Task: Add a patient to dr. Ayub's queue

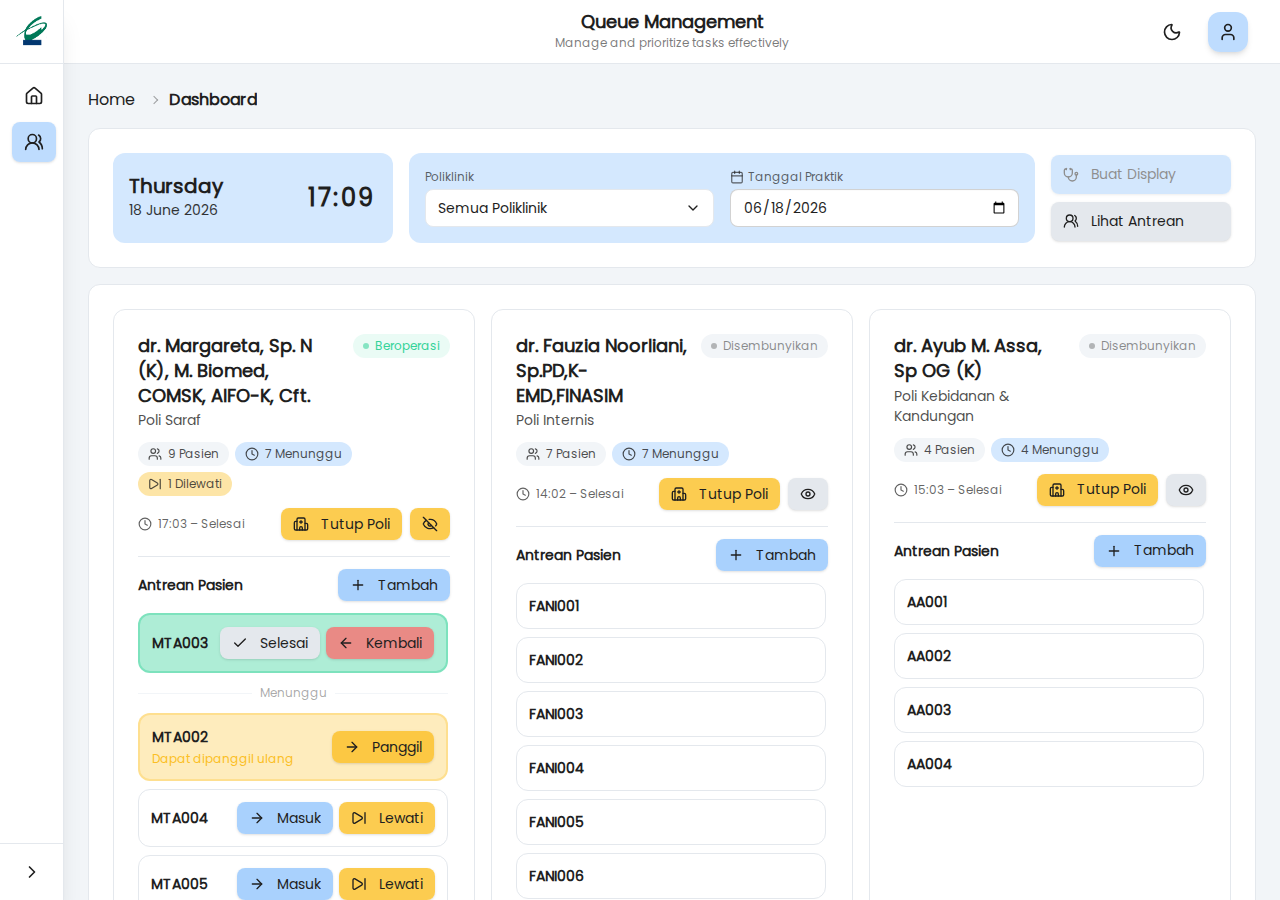Action: pos(1150,551)
